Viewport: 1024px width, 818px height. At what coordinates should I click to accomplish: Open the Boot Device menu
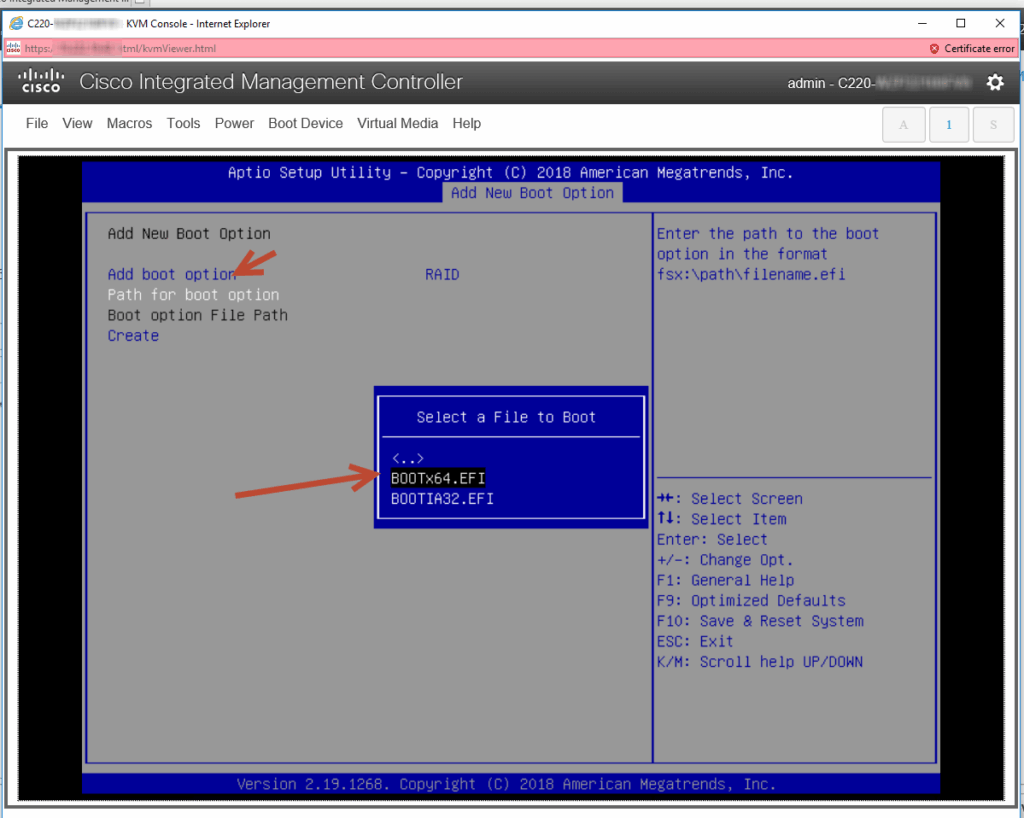[305, 123]
